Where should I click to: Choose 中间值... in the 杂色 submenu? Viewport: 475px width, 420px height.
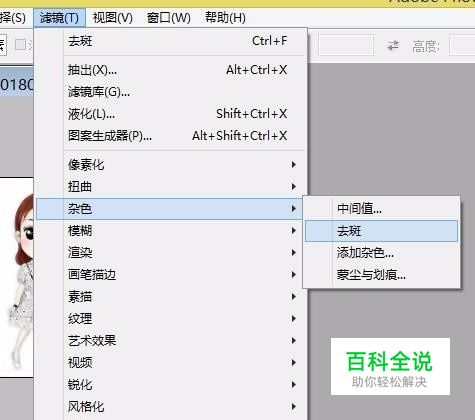pos(381,209)
